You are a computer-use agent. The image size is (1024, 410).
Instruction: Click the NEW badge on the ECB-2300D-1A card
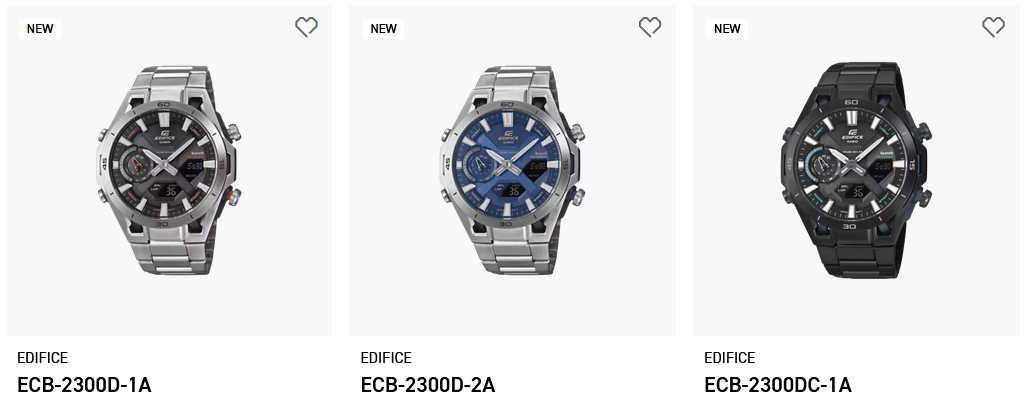[x=40, y=29]
